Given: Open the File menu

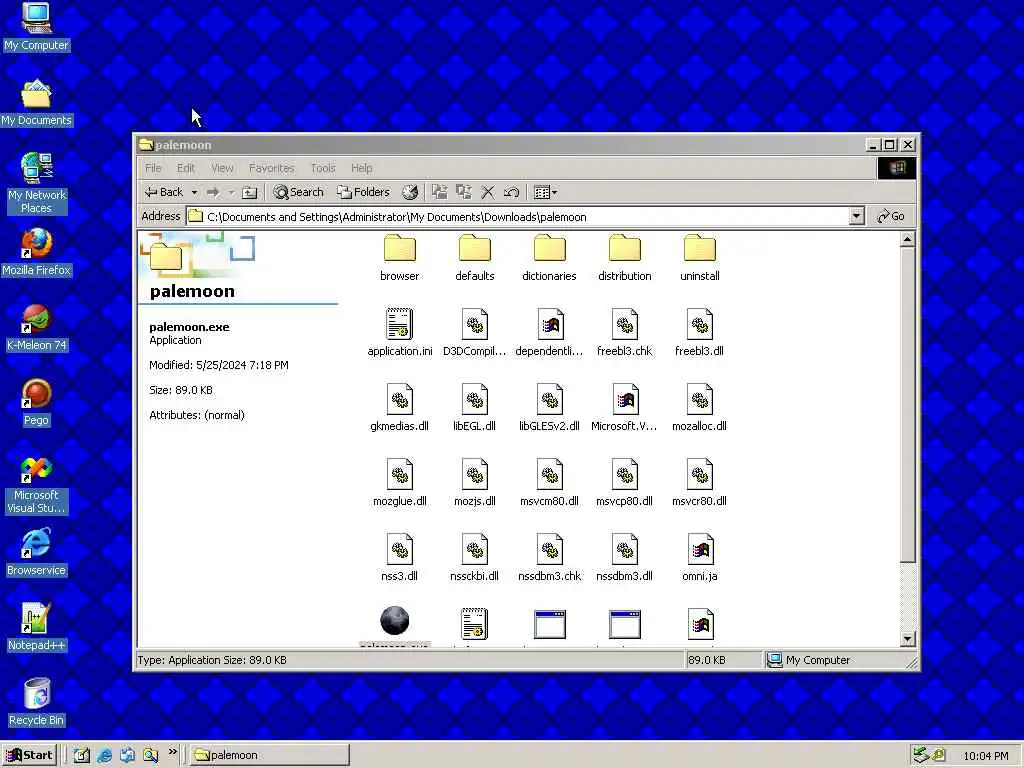Looking at the screenshot, I should 153,168.
